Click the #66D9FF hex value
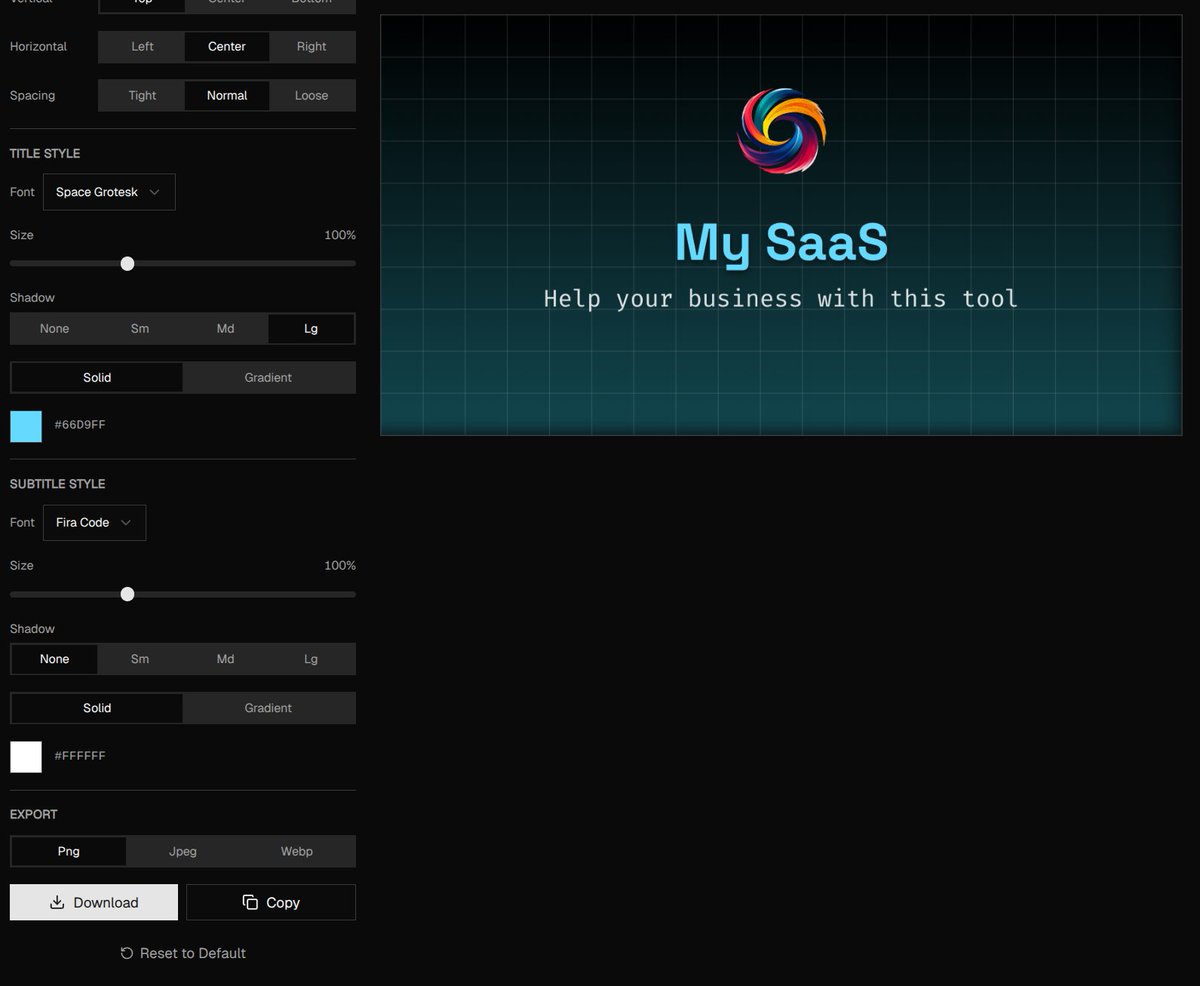 click(x=80, y=425)
